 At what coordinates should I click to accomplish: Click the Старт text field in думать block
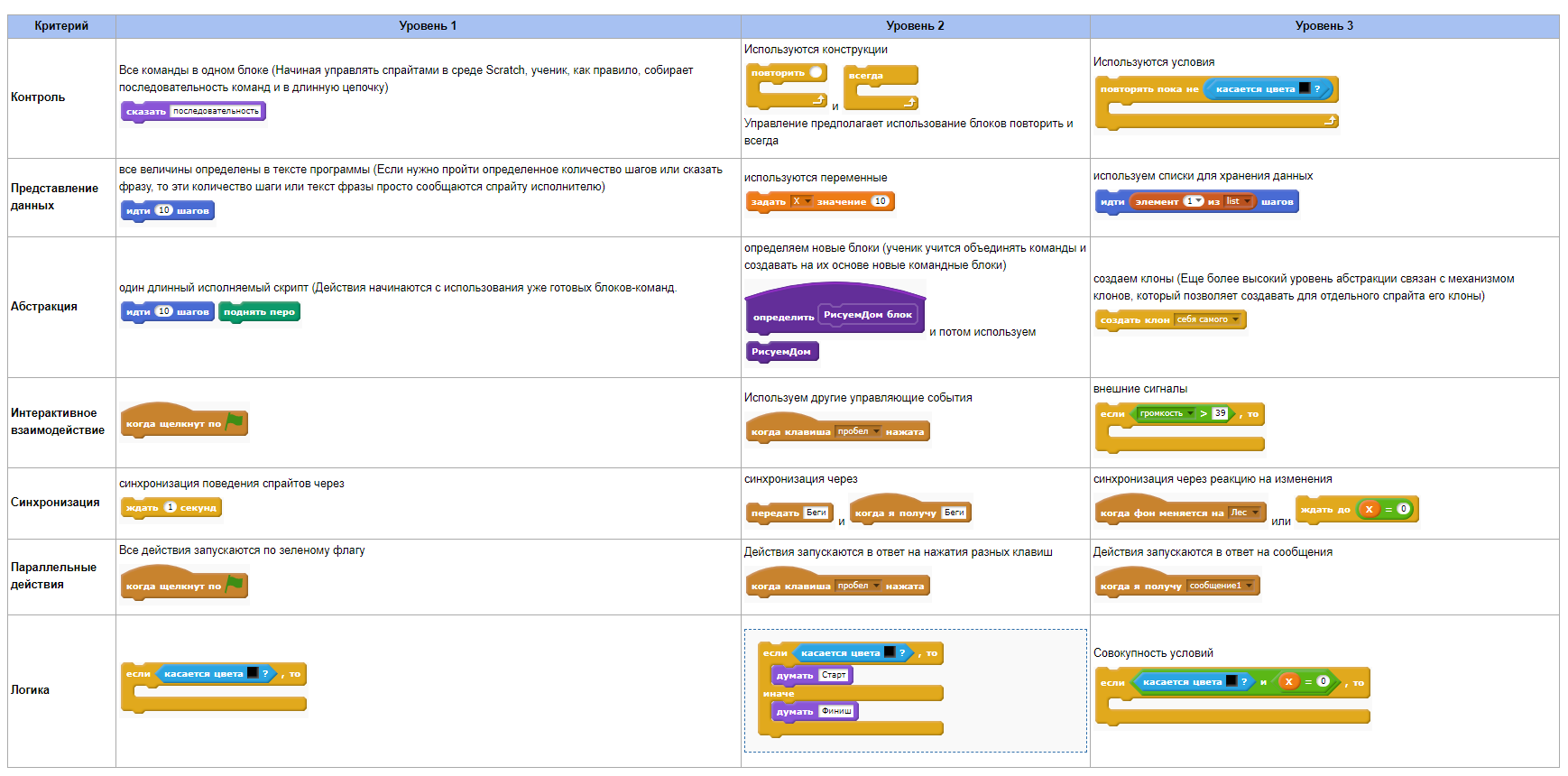[834, 675]
